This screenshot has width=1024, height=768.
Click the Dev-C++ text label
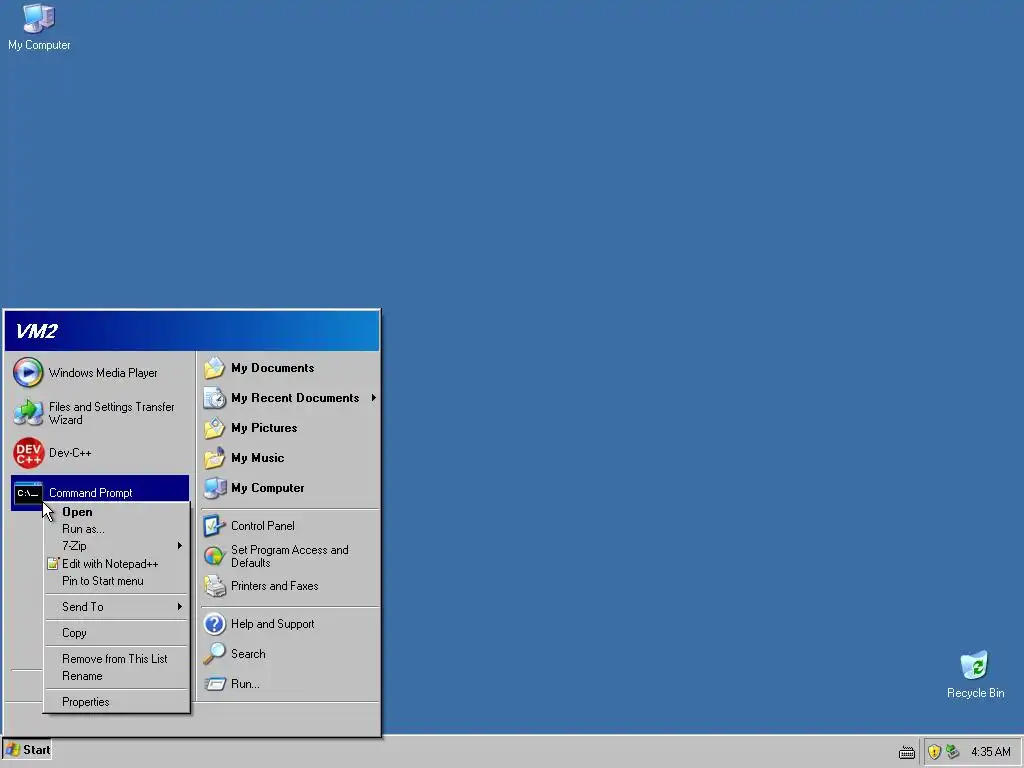(x=70, y=453)
